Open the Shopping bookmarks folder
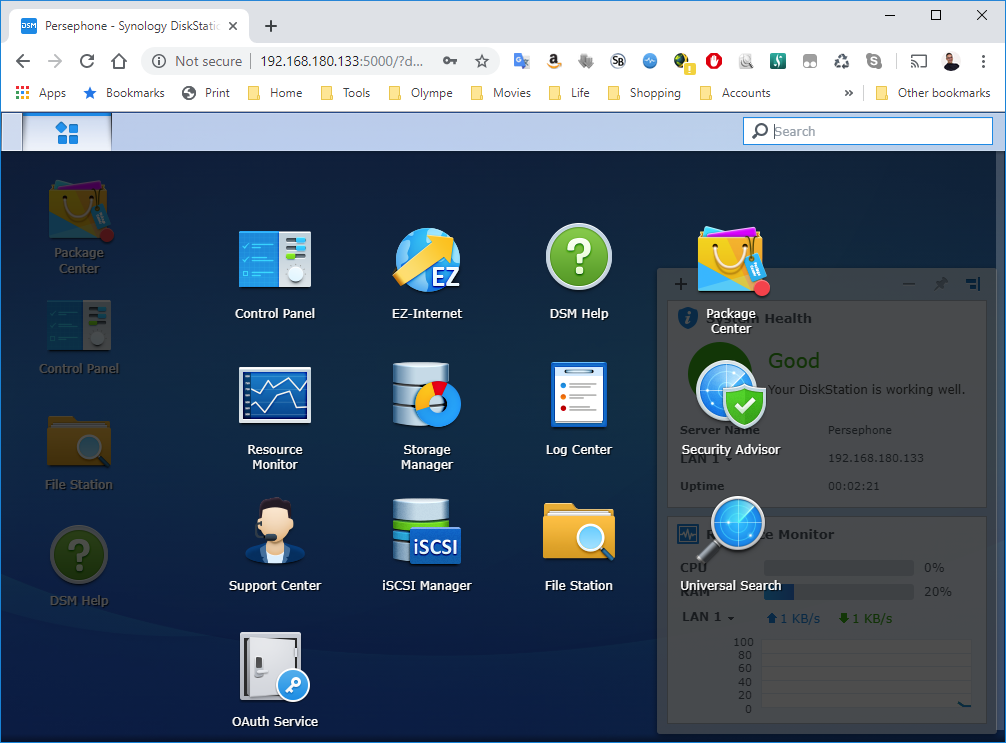 [644, 93]
